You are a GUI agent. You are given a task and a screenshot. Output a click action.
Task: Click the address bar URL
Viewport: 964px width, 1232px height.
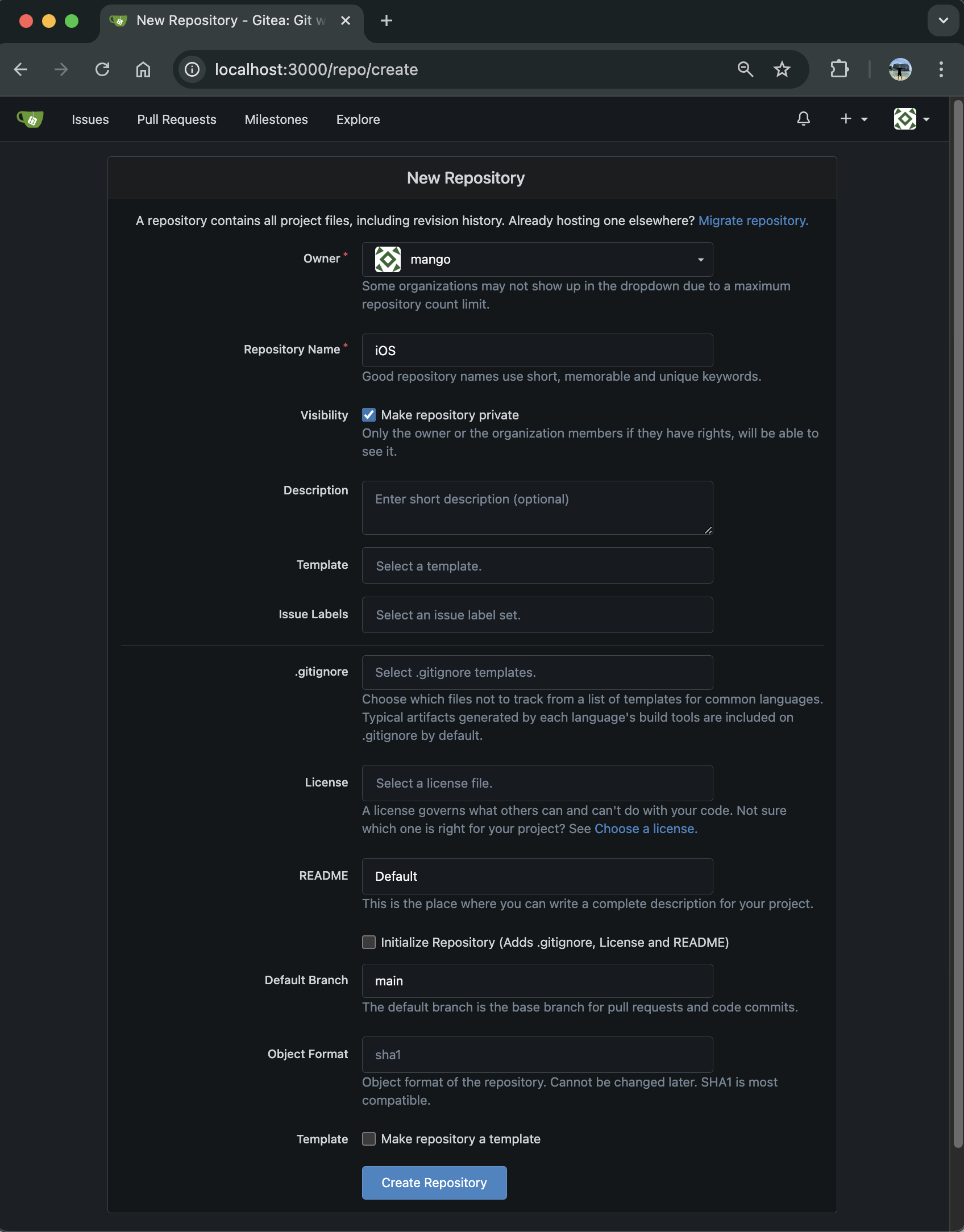pyautogui.click(x=316, y=69)
